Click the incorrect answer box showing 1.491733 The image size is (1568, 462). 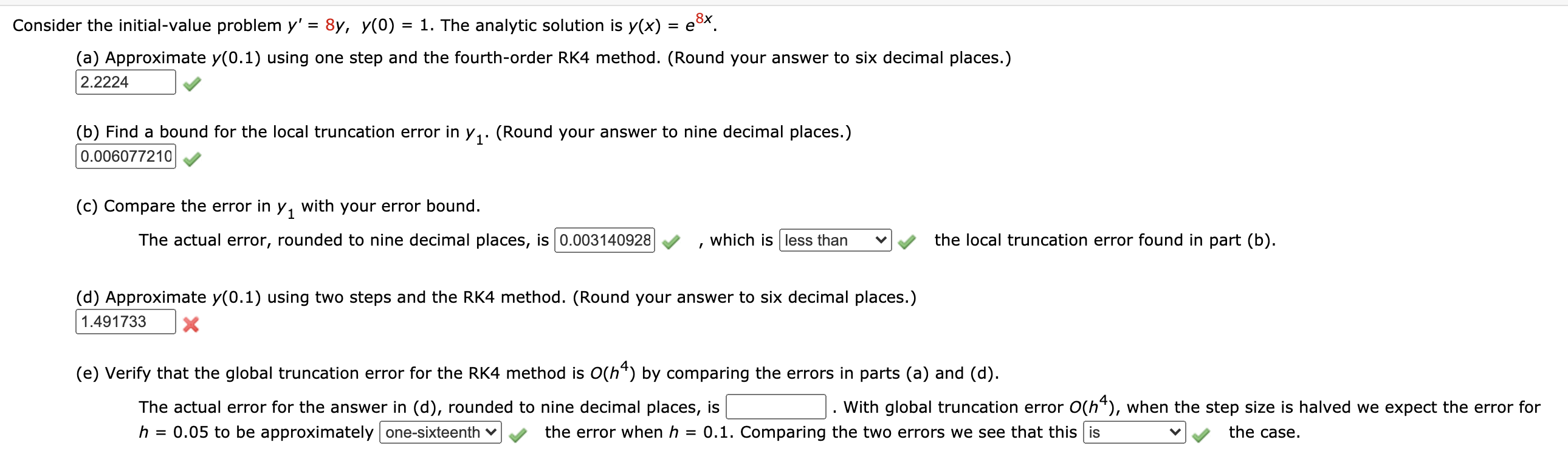(125, 322)
